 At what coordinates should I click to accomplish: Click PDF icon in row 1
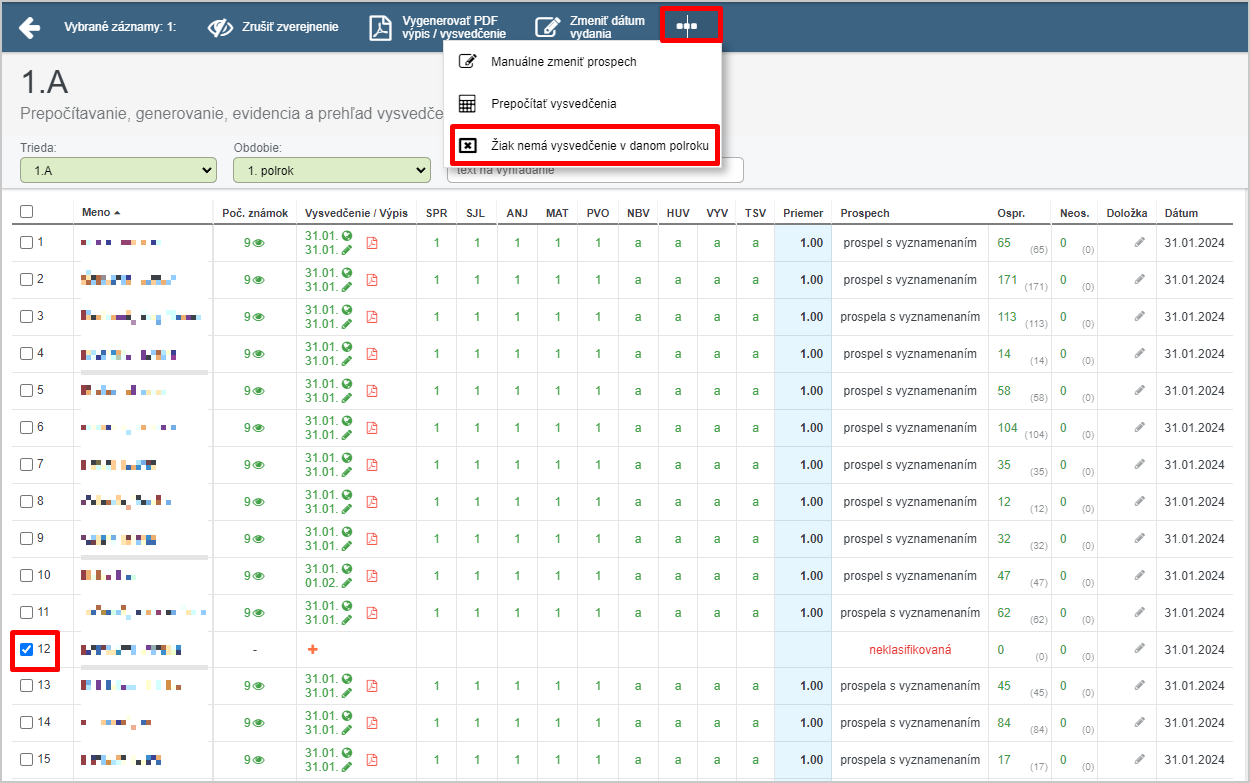372,243
